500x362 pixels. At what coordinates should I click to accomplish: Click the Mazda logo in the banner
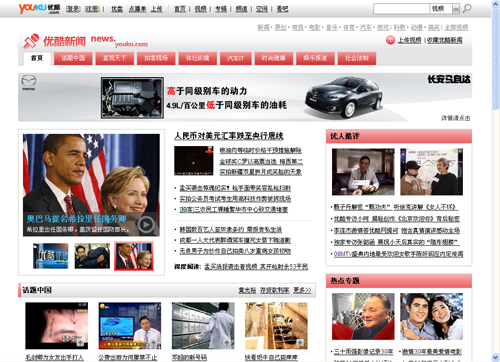pos(29,82)
